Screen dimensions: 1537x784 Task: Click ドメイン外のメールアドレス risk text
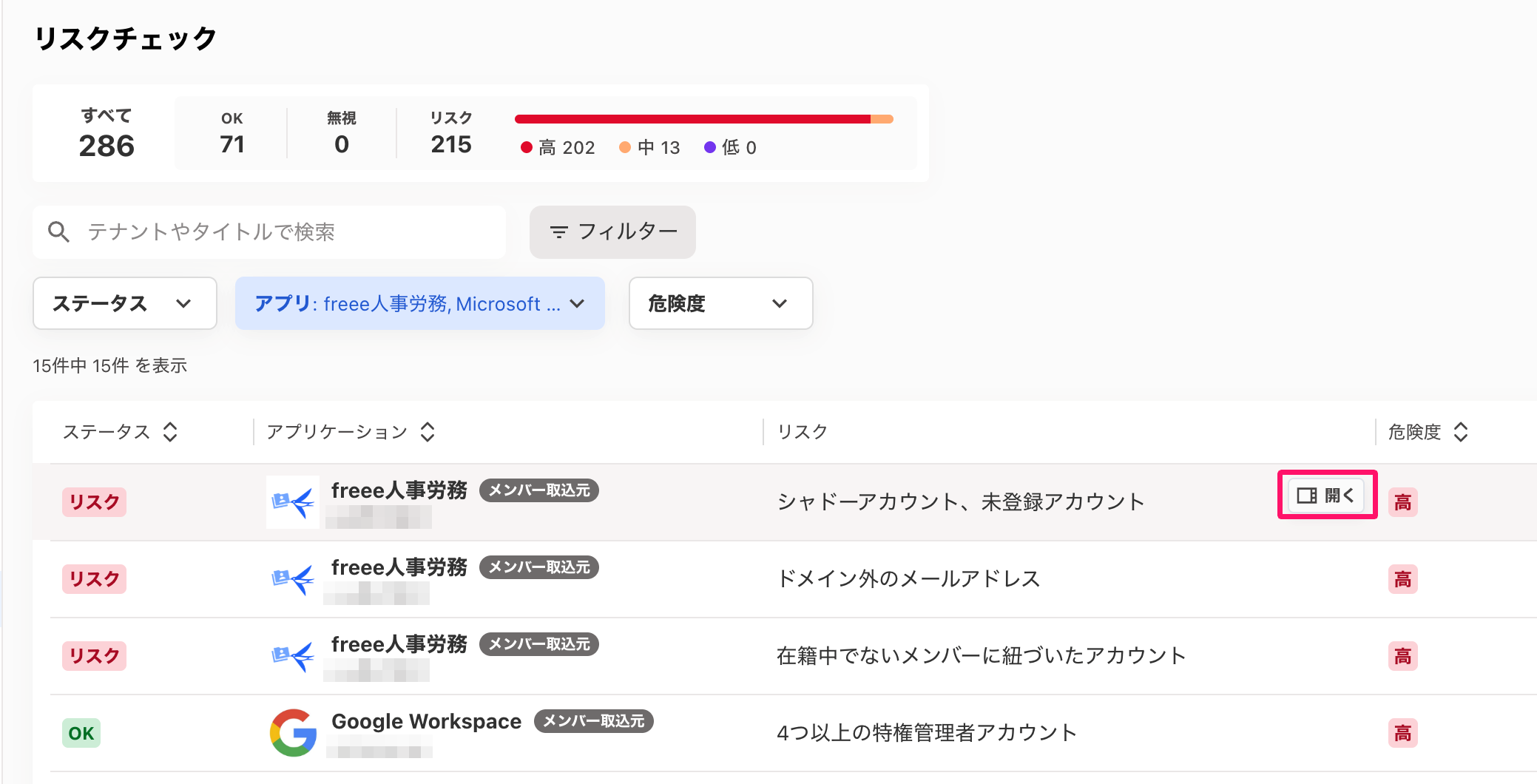click(909, 579)
